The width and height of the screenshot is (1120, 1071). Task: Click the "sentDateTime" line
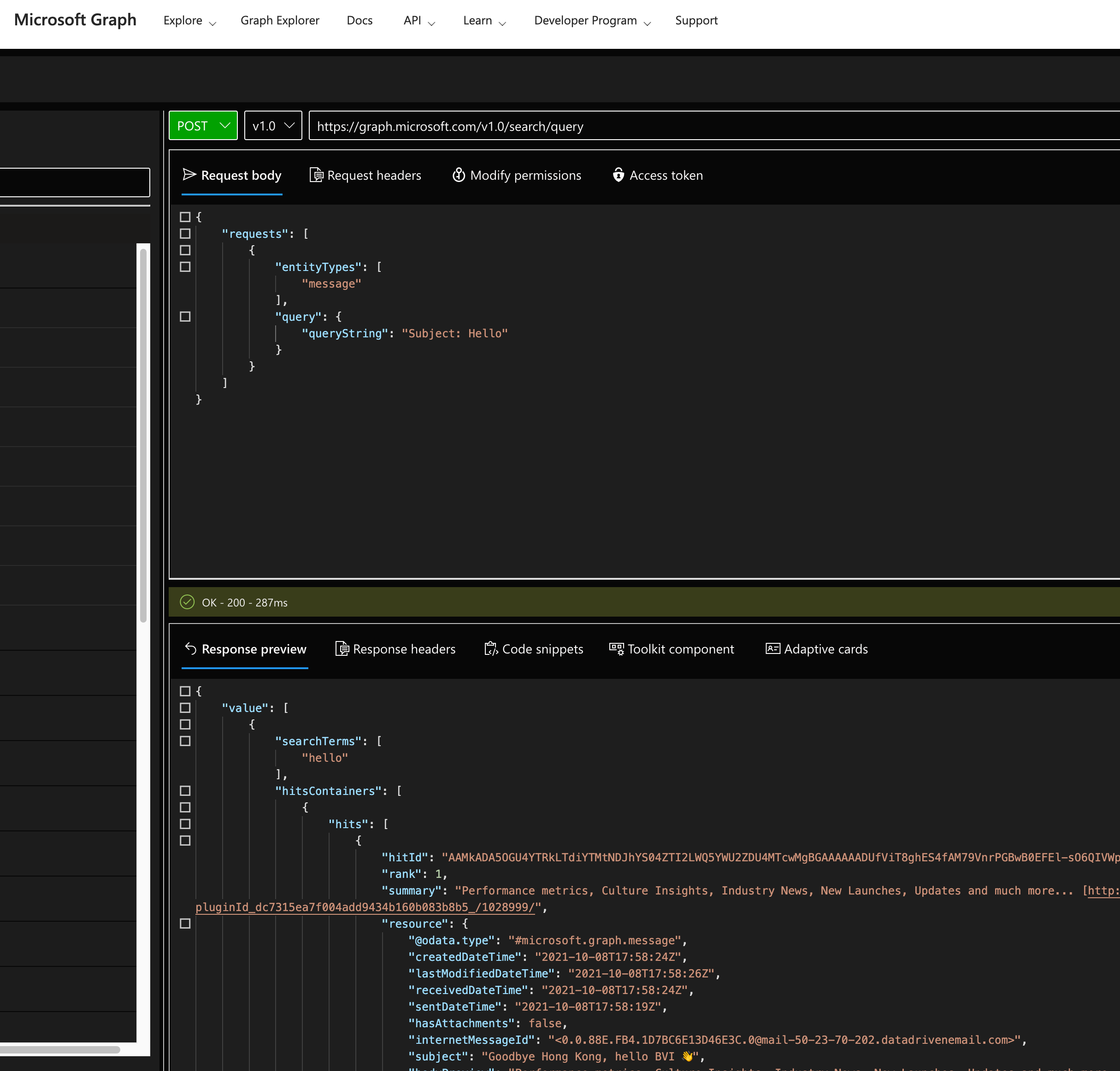[538, 1006]
